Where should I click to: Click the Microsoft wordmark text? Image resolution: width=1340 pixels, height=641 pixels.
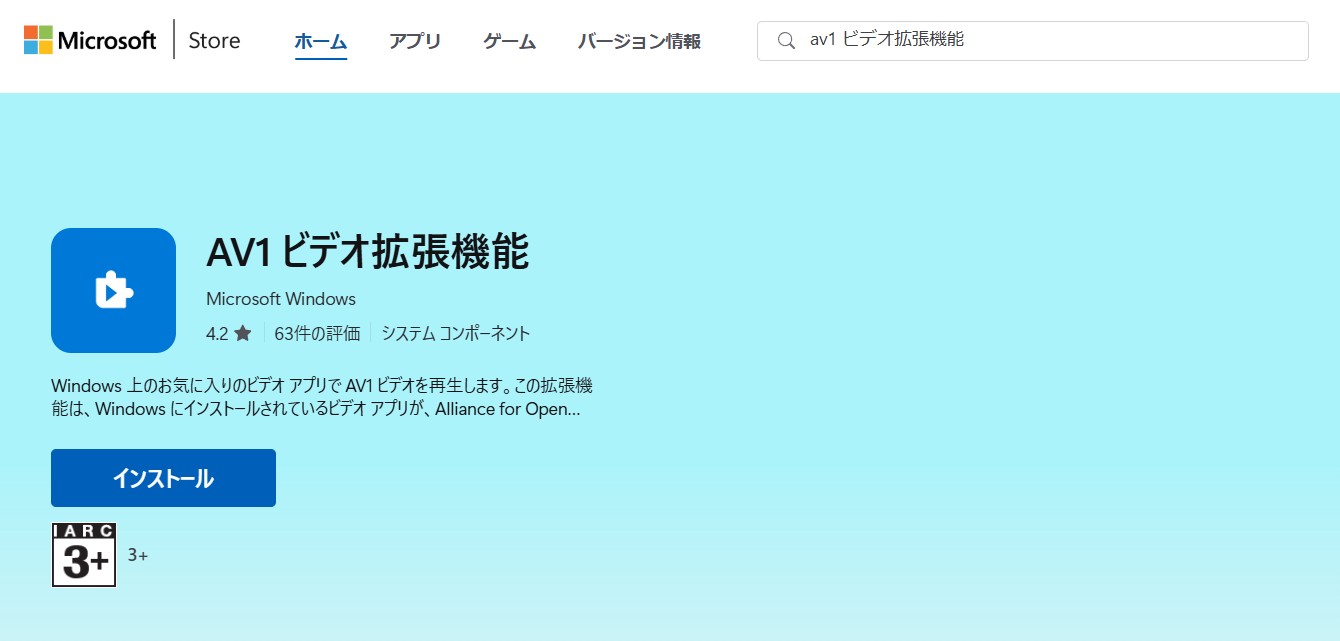[107, 40]
